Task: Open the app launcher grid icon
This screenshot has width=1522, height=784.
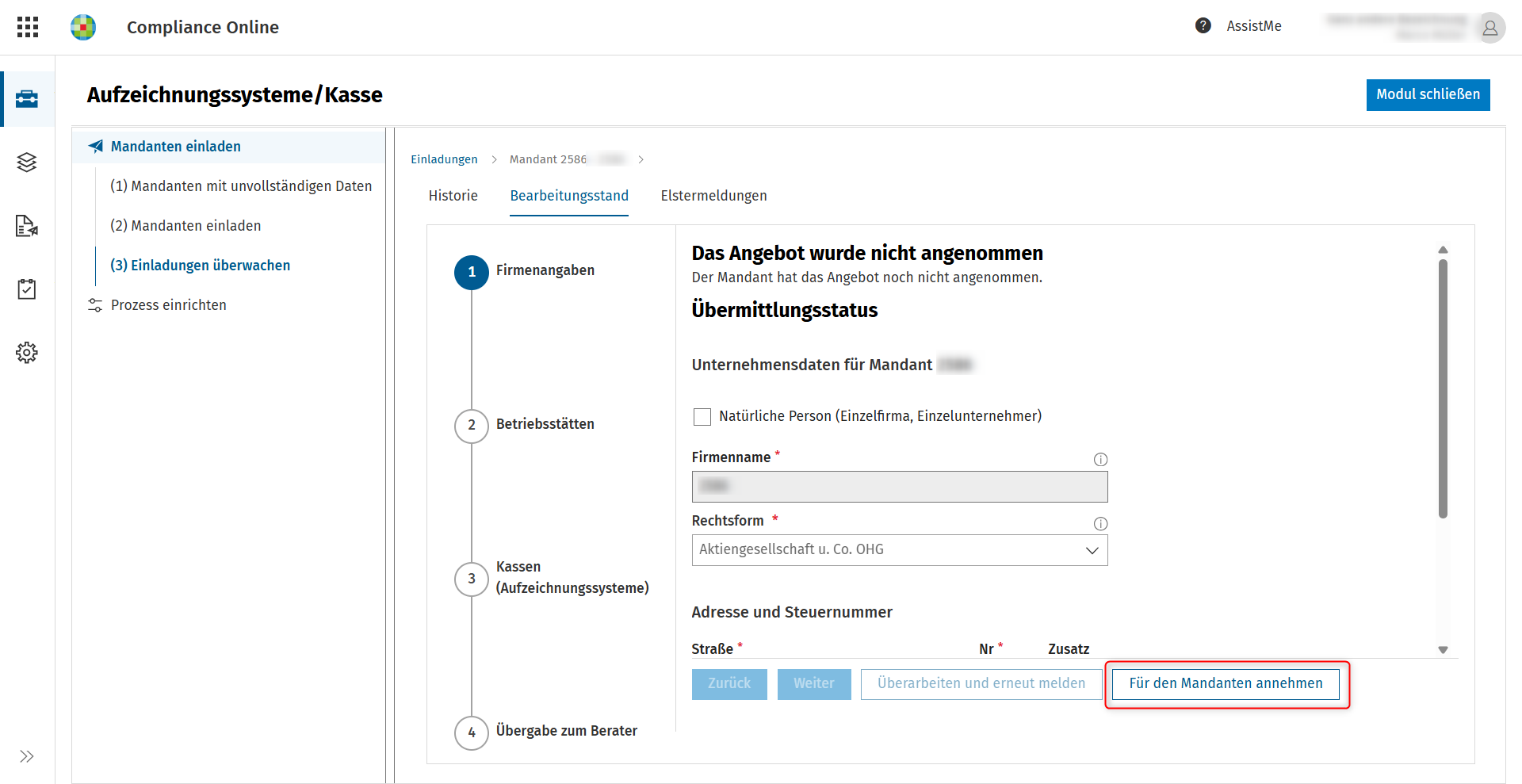Action: tap(28, 27)
